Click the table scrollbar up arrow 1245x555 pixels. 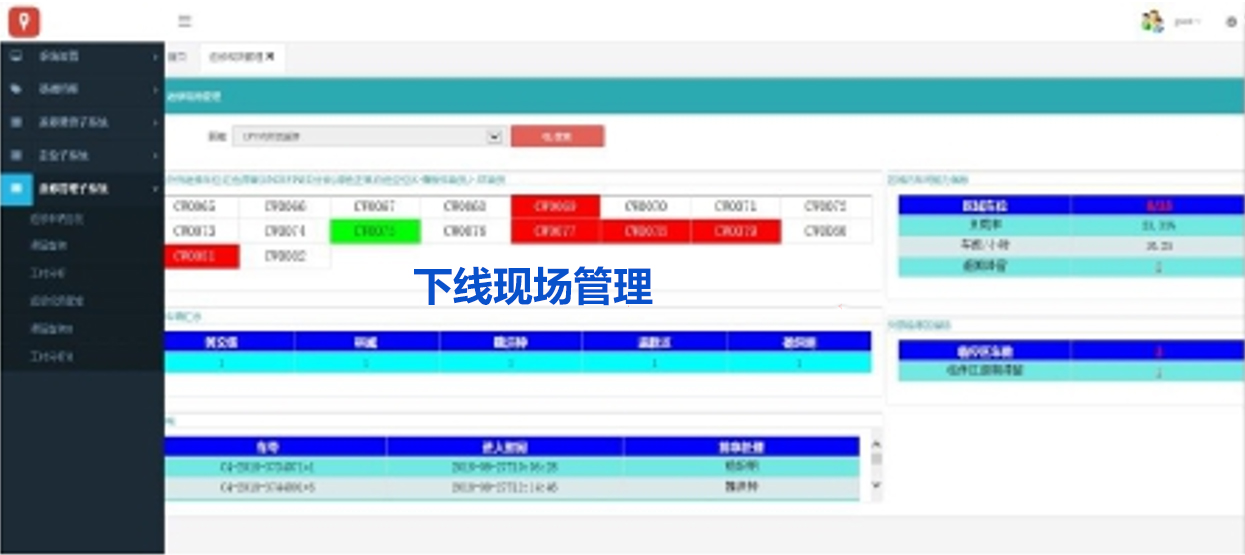tap(877, 444)
